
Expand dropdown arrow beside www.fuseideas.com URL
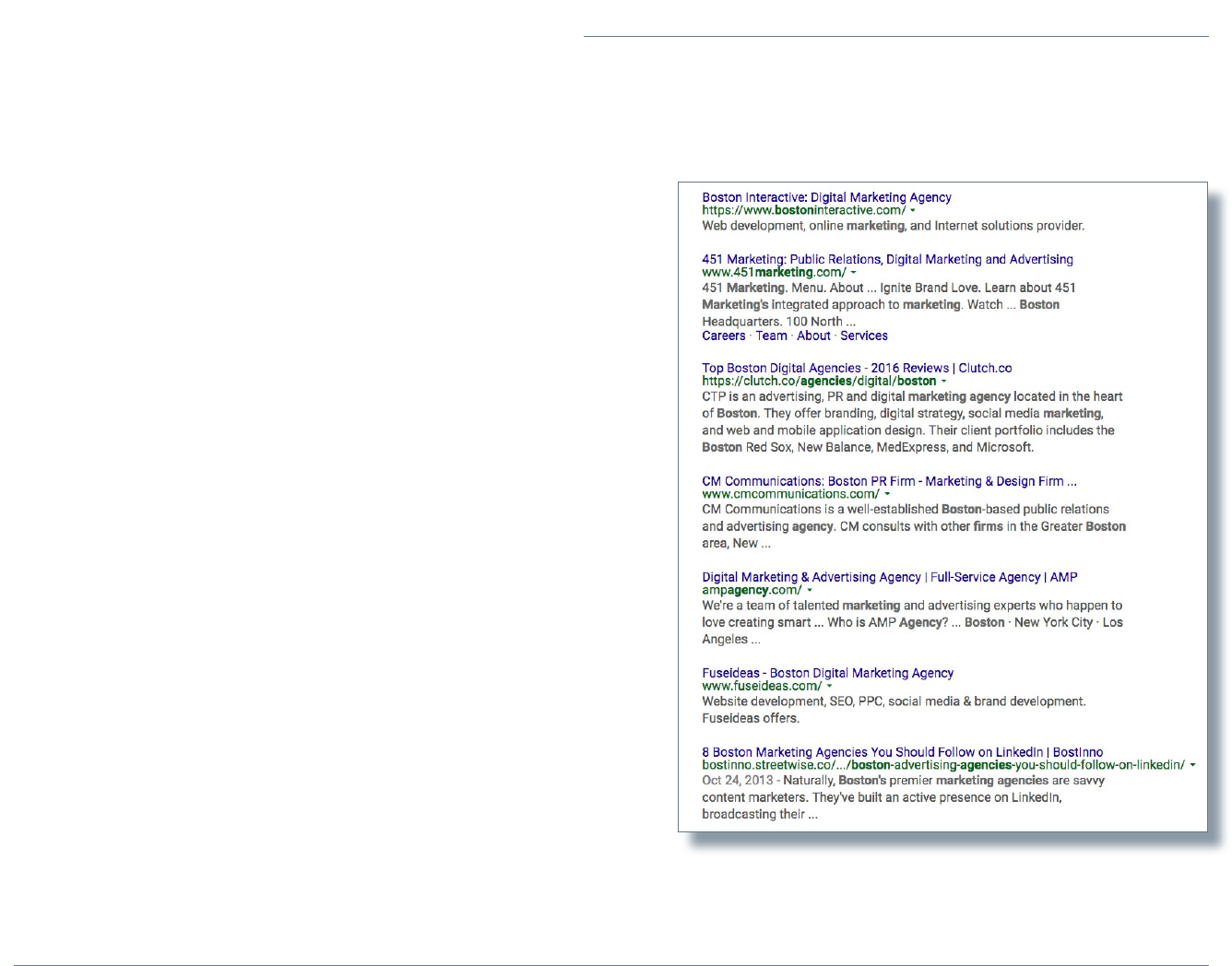pyautogui.click(x=829, y=687)
